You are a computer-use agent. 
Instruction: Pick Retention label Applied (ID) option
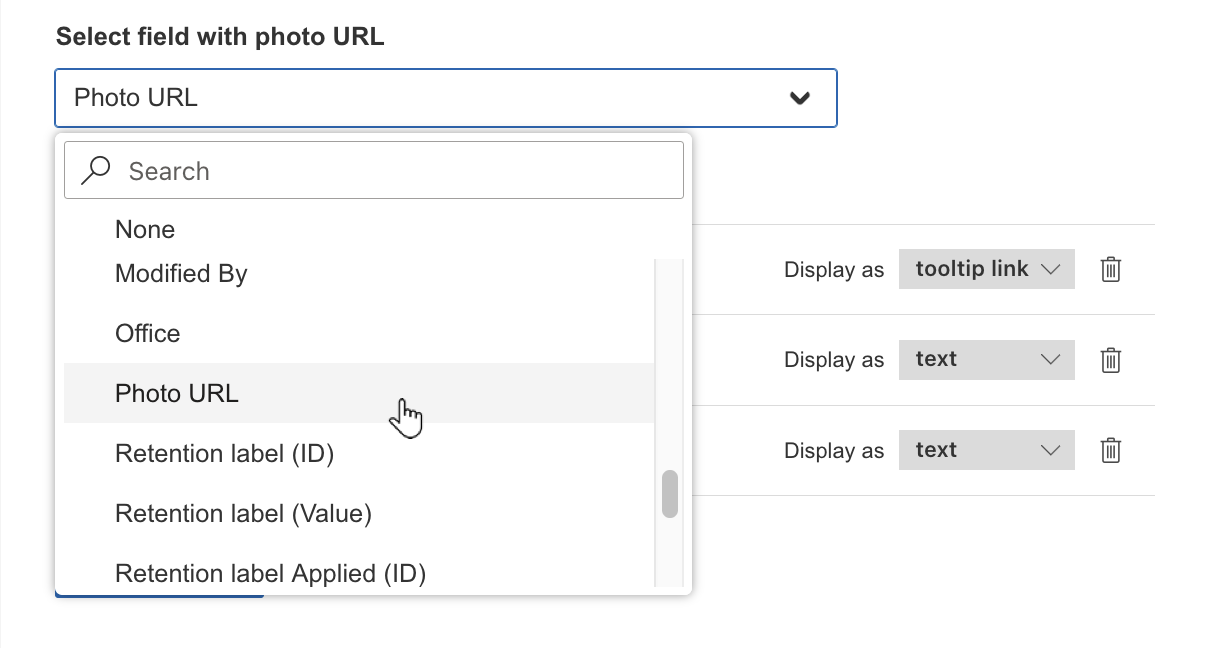coord(270,574)
